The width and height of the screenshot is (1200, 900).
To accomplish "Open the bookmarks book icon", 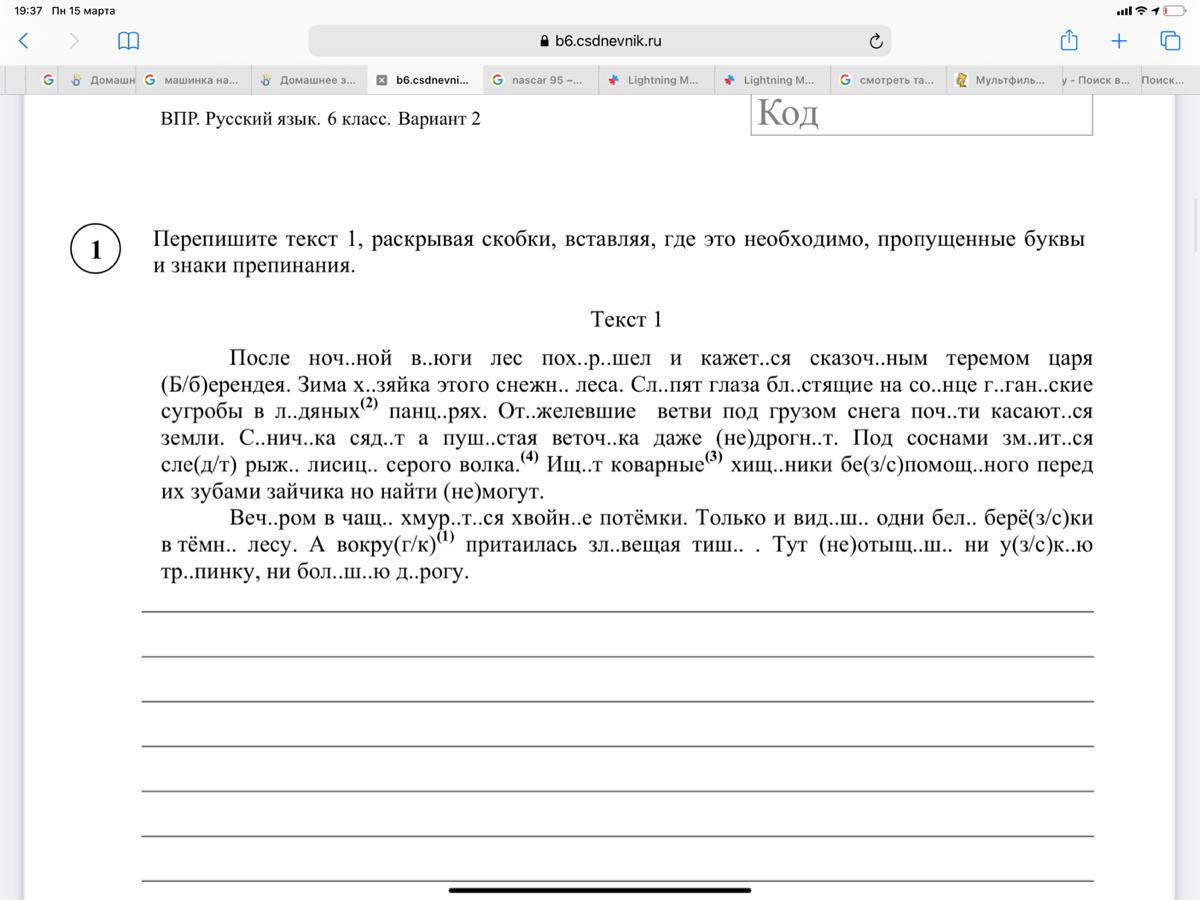I will (128, 41).
